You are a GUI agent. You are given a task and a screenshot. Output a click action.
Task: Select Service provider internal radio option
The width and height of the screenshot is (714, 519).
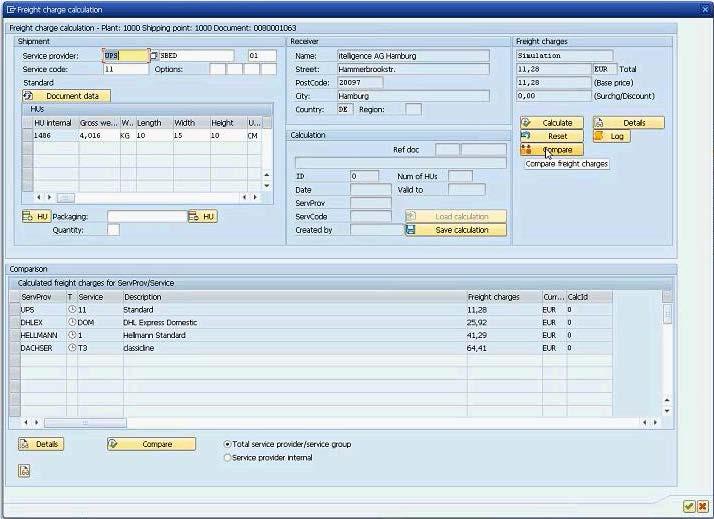coord(227,458)
